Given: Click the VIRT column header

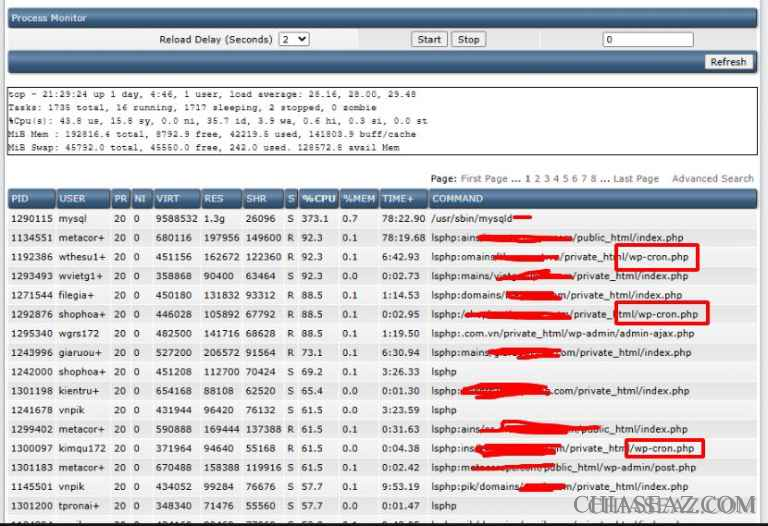Looking at the screenshot, I should click(168, 199).
